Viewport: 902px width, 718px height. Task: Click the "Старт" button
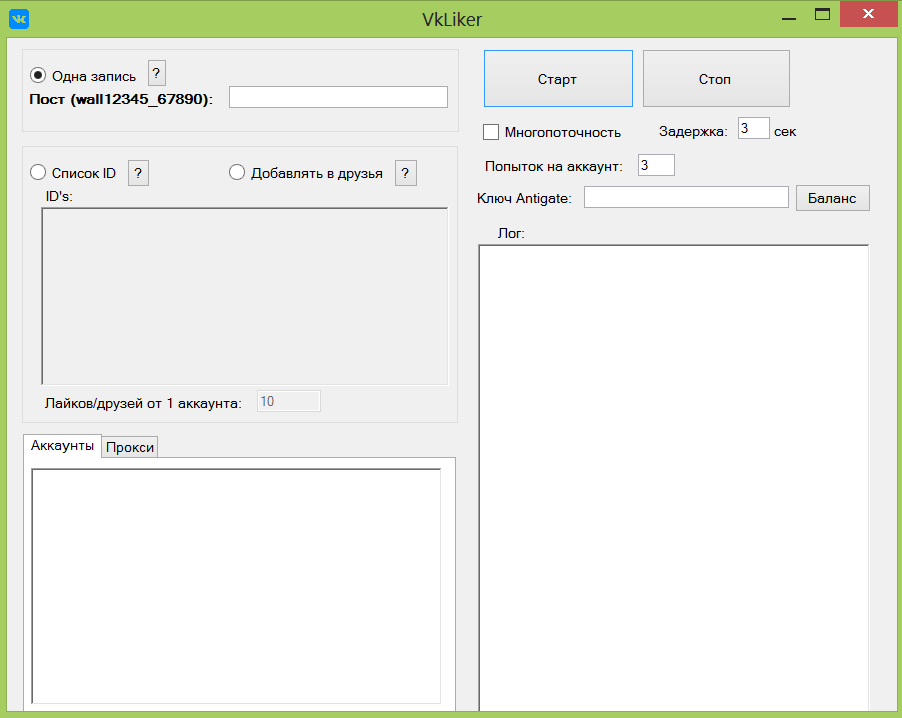point(558,78)
